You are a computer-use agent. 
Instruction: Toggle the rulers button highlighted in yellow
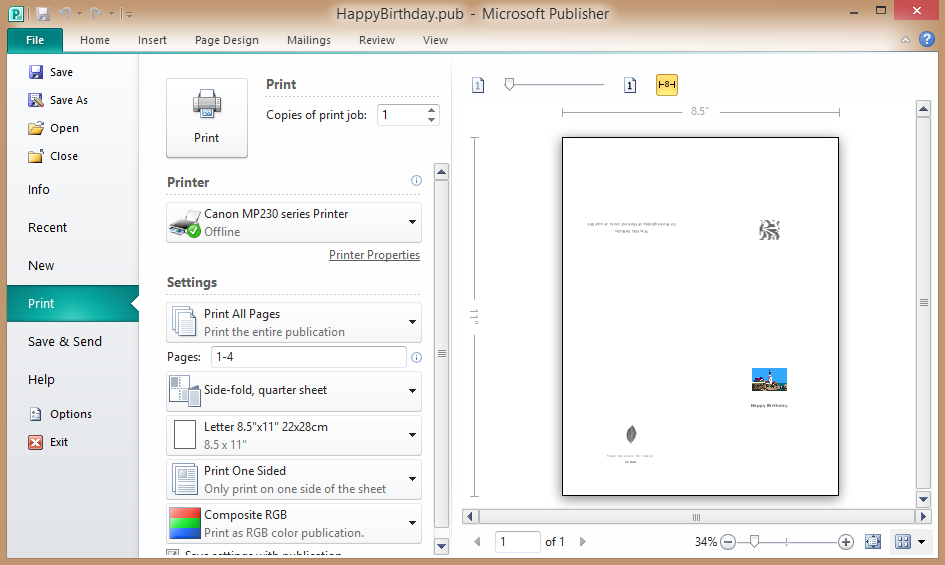pos(667,85)
